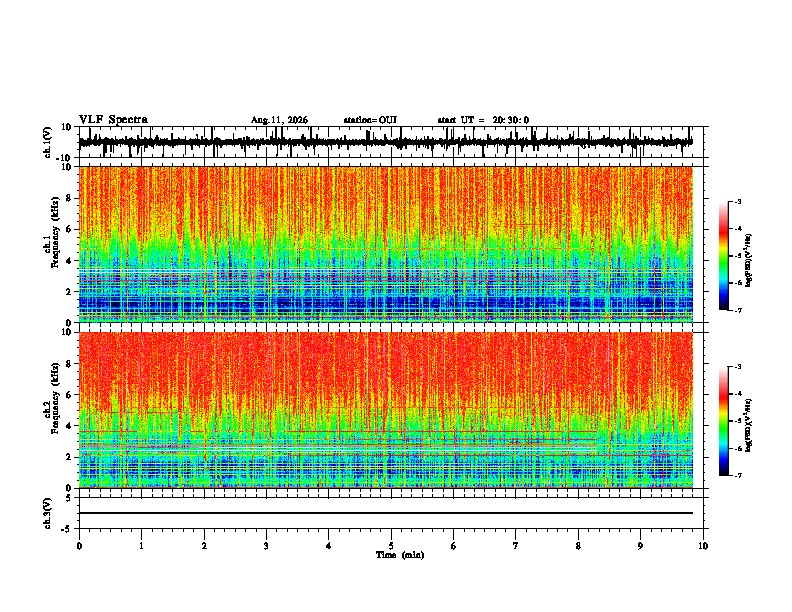
Task: Click the "station=OUI" header label
Action: tap(370, 120)
